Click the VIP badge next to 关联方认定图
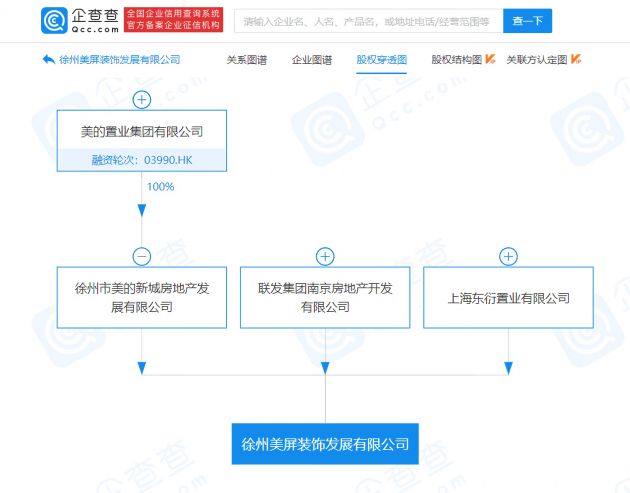 [576, 59]
